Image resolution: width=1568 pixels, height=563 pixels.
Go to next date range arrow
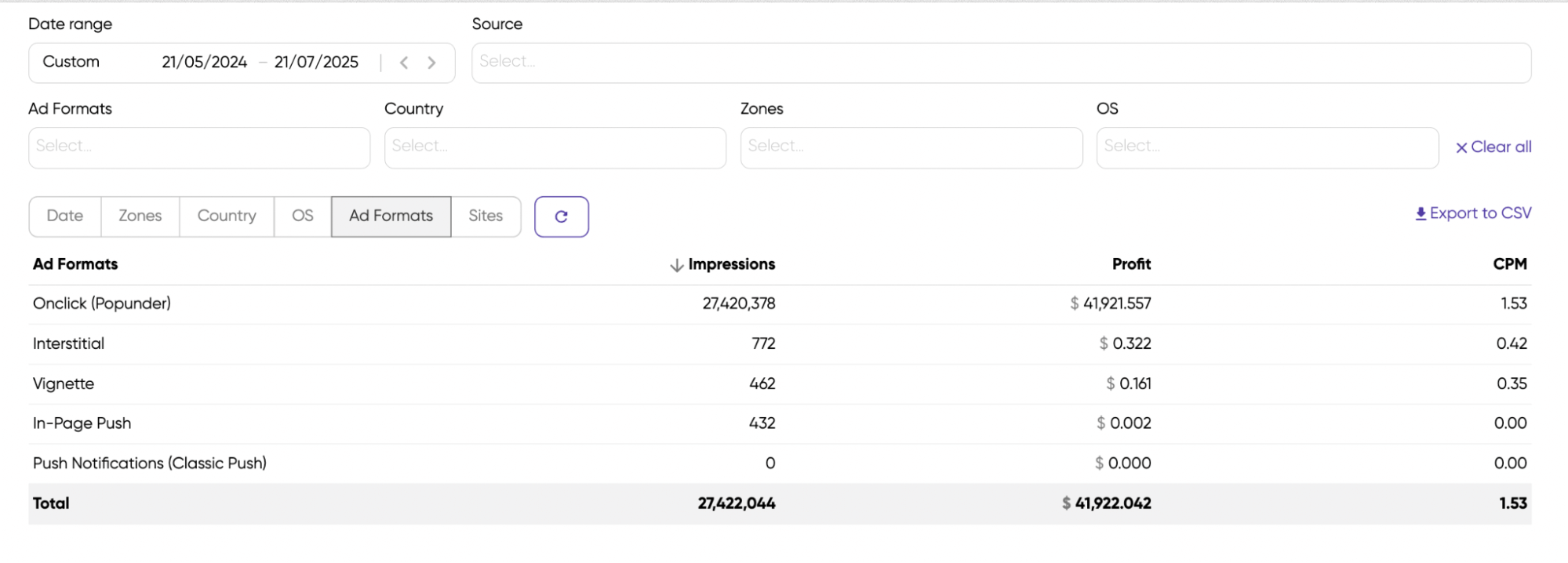(431, 63)
